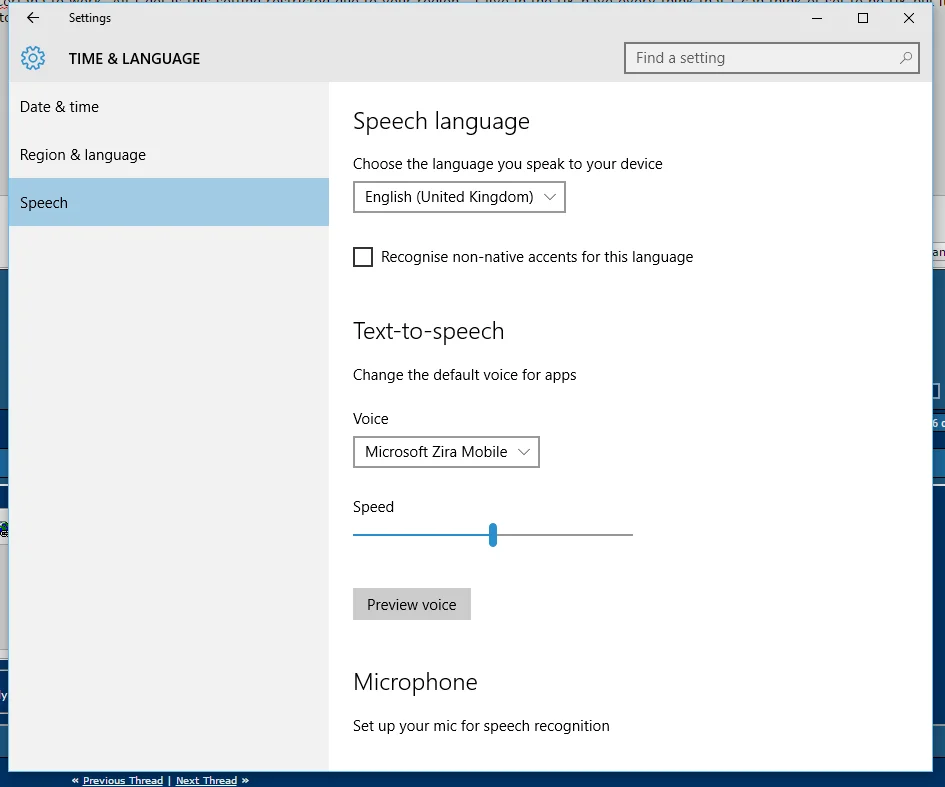The height and width of the screenshot is (787, 945).
Task: Open the Next Thread link behind Settings
Action: click(x=206, y=780)
